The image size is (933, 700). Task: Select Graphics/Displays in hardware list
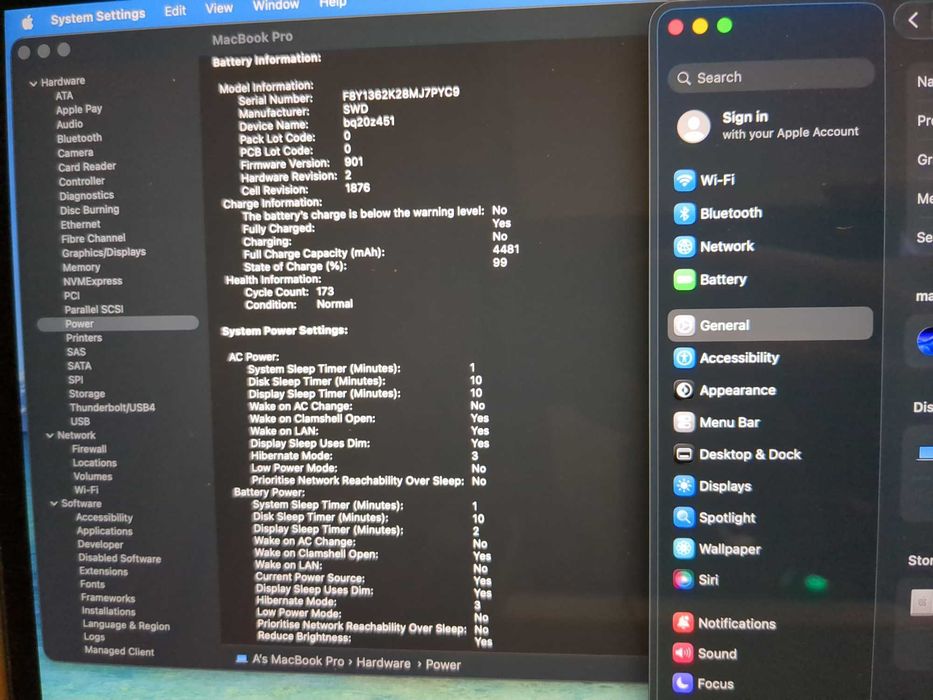coord(104,252)
